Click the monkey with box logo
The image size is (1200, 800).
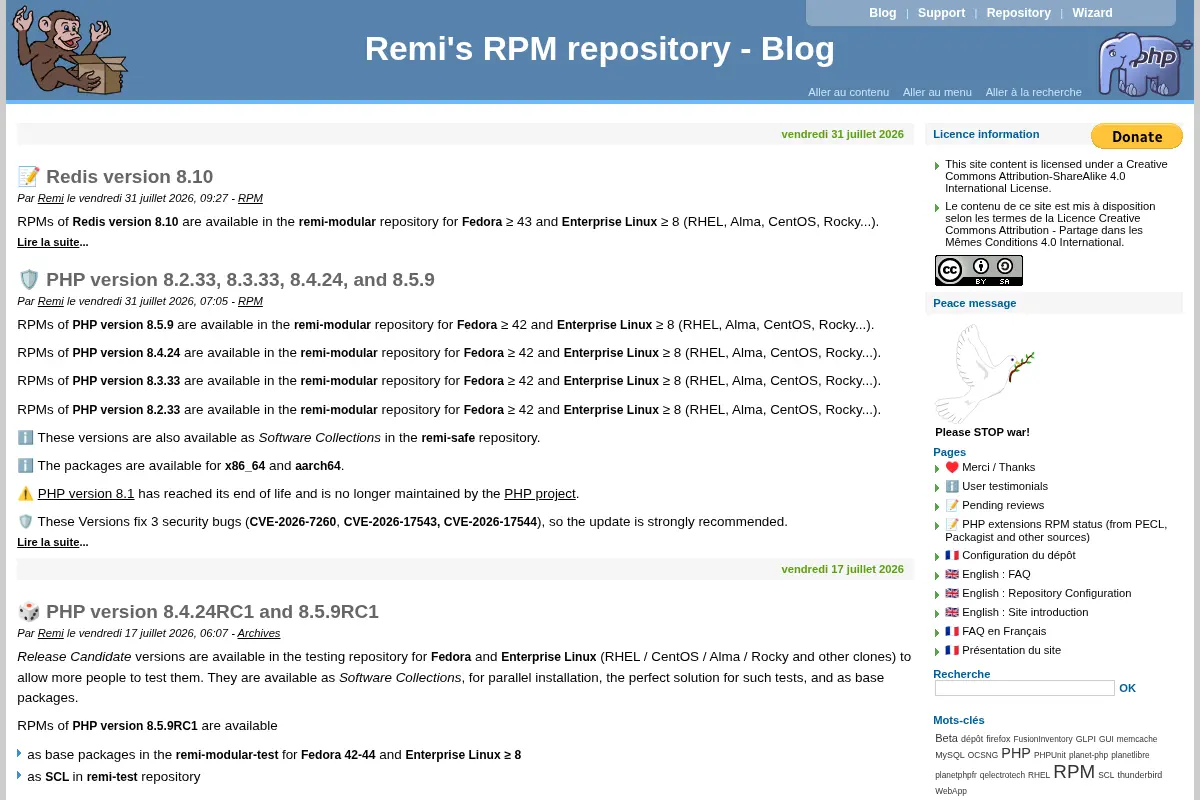click(x=70, y=50)
